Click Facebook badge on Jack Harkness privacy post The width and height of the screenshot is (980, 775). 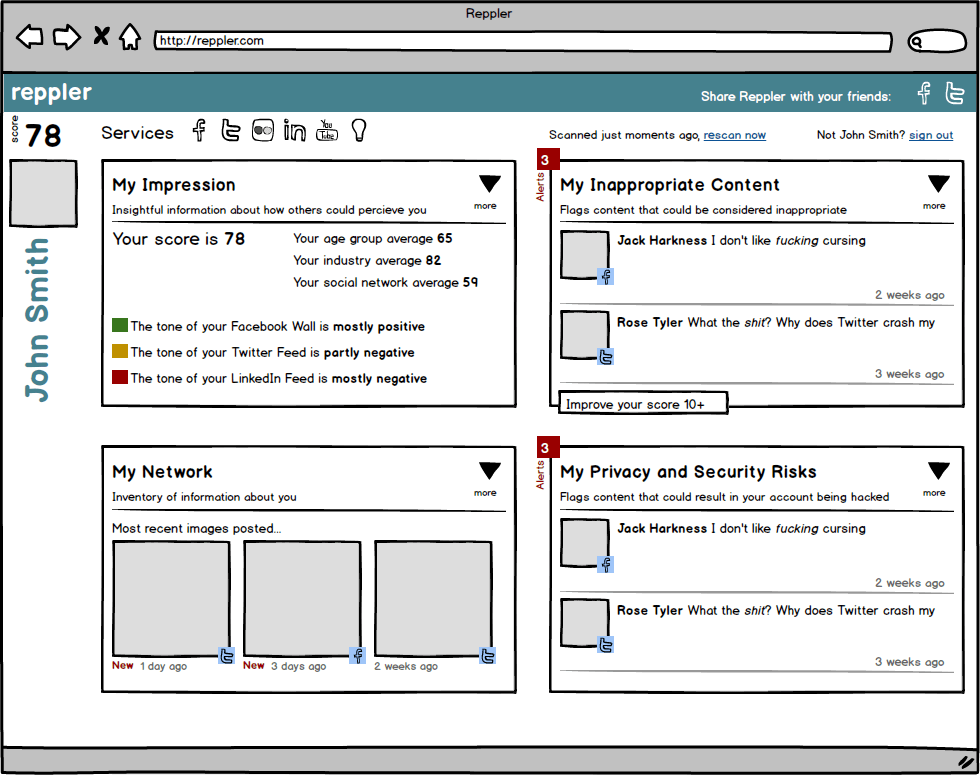606,564
